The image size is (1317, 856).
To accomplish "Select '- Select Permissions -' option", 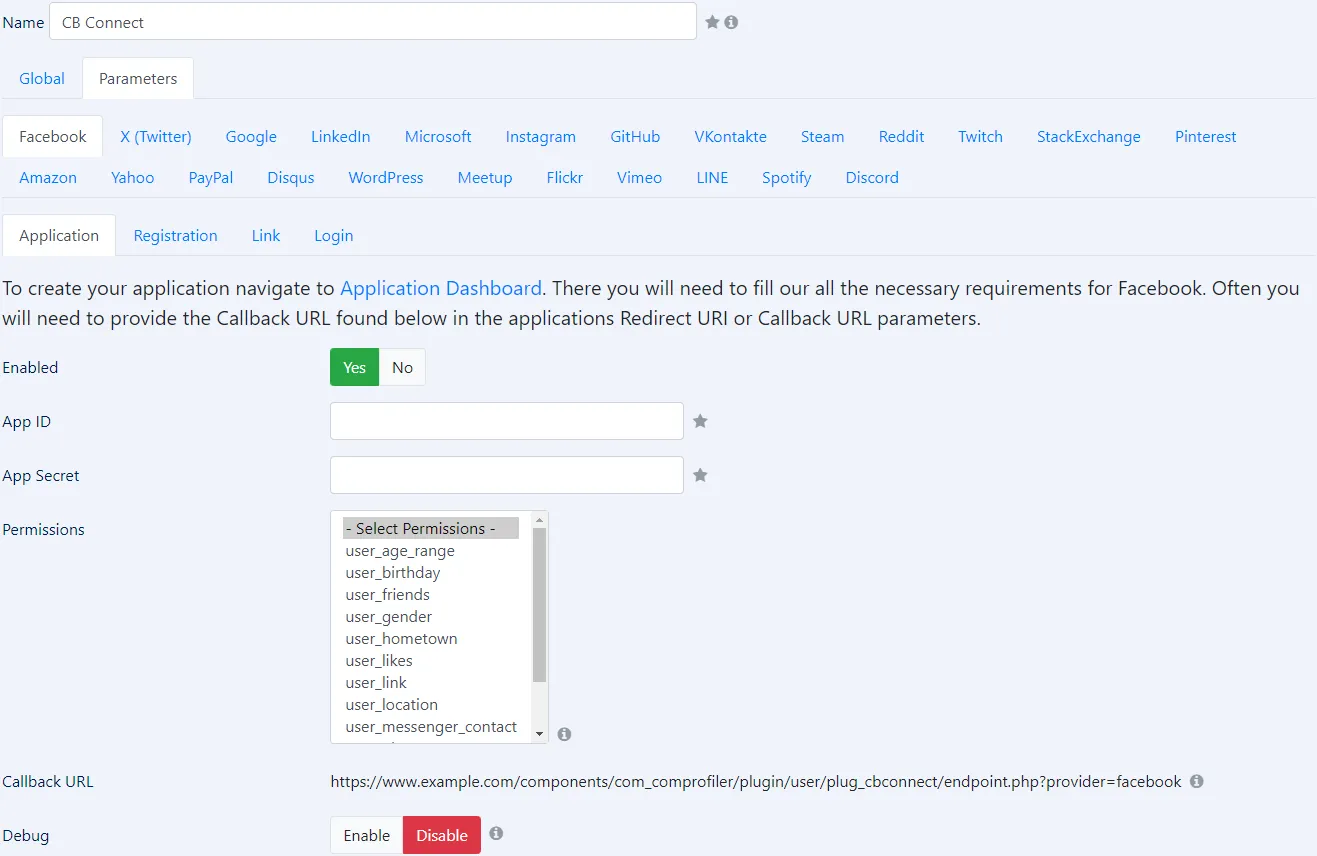I will [430, 528].
